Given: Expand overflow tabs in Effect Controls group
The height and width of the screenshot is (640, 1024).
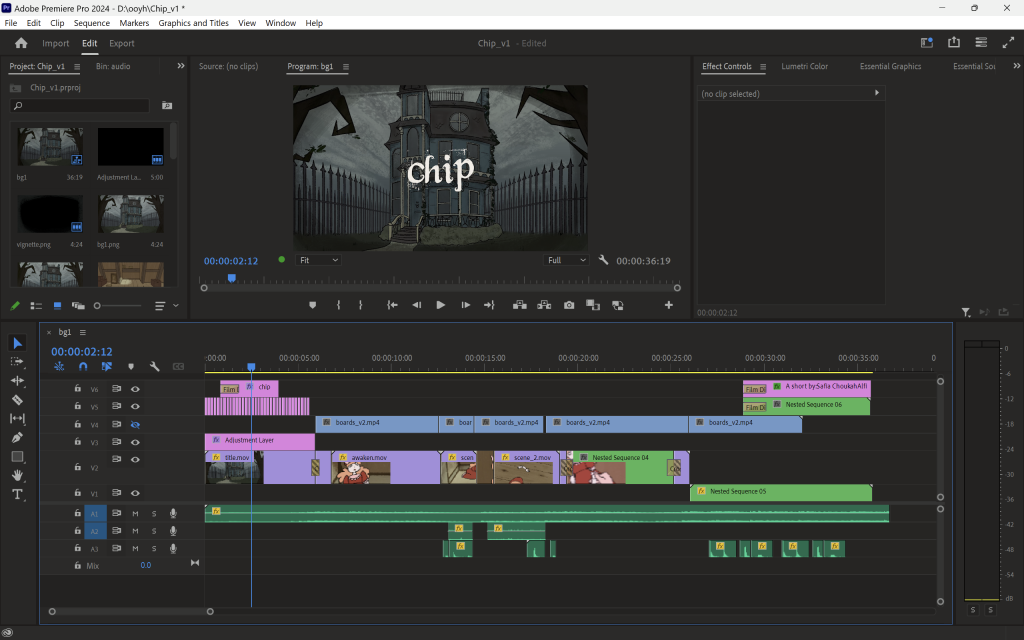Looking at the screenshot, I should (x=1016, y=66).
